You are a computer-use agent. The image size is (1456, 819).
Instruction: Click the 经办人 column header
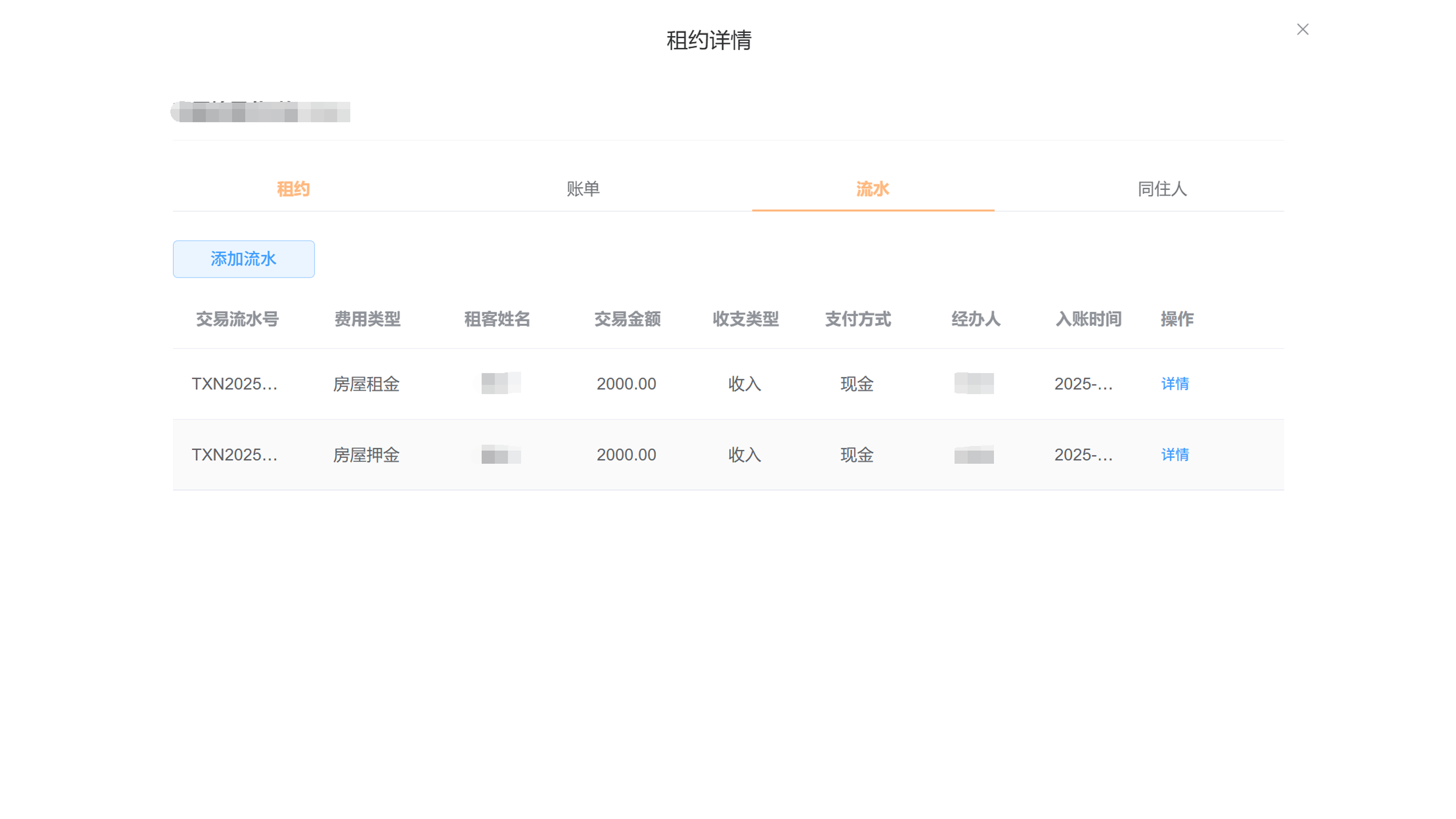(x=975, y=319)
